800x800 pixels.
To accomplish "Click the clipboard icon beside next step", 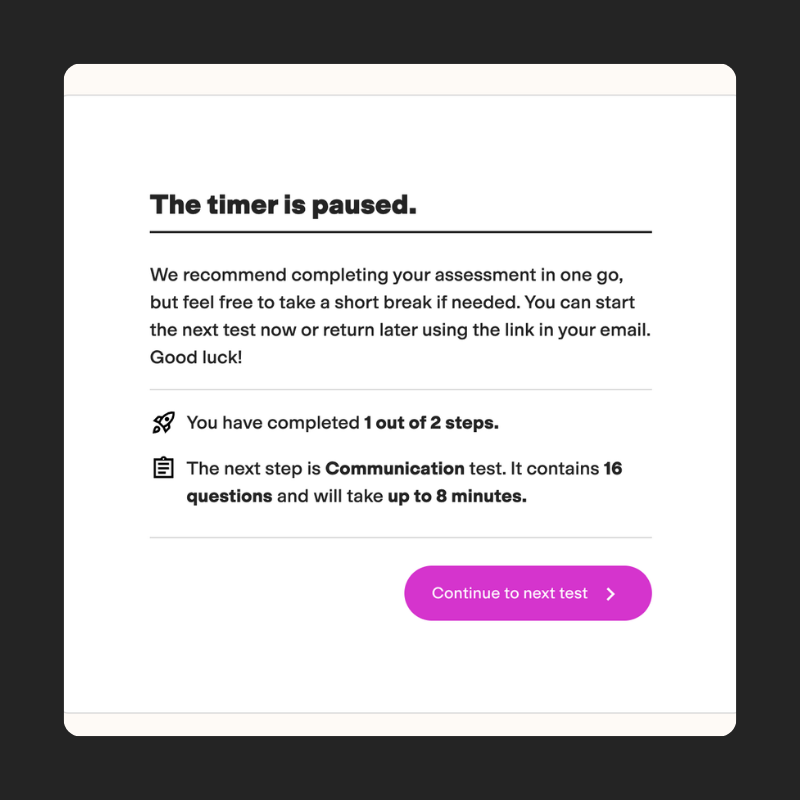I will [163, 468].
